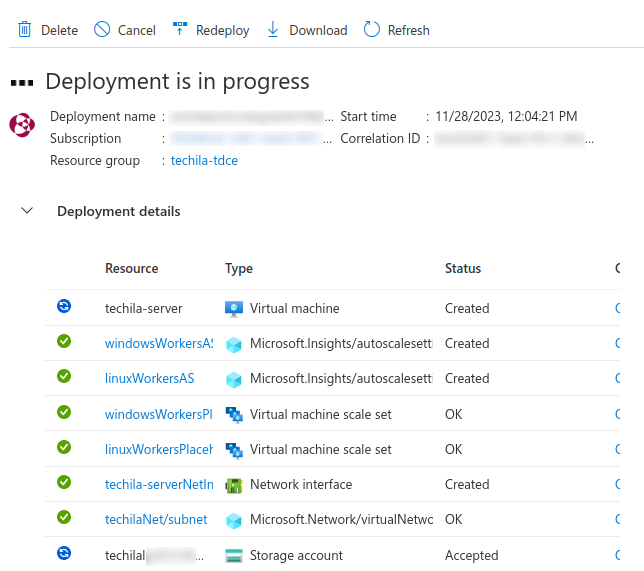Open the windowsWorkersAS resource link
The width and height of the screenshot is (644, 571).
click(x=158, y=344)
